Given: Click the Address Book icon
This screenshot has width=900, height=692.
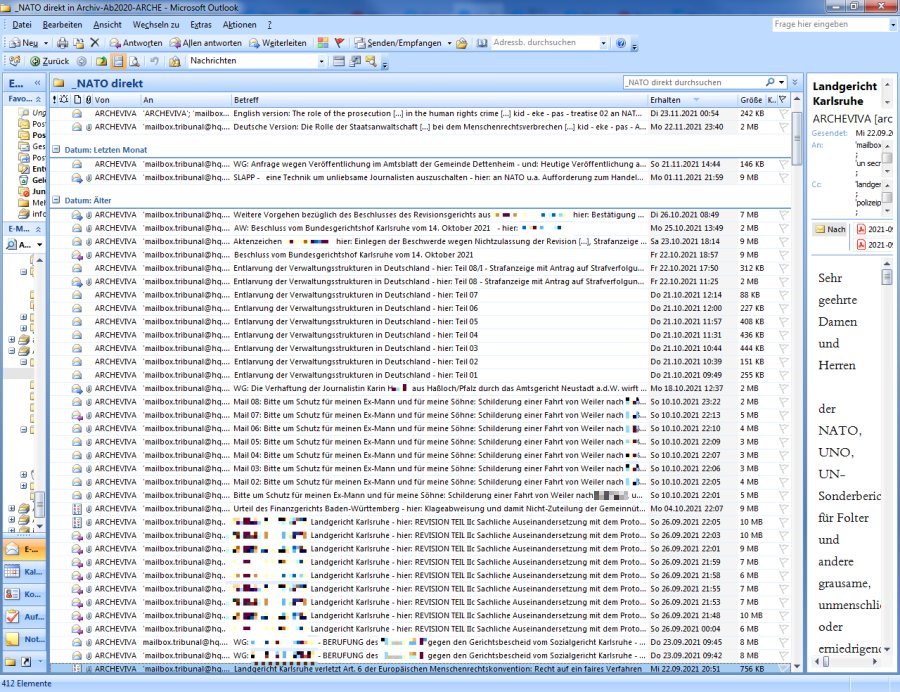Looking at the screenshot, I should [482, 43].
